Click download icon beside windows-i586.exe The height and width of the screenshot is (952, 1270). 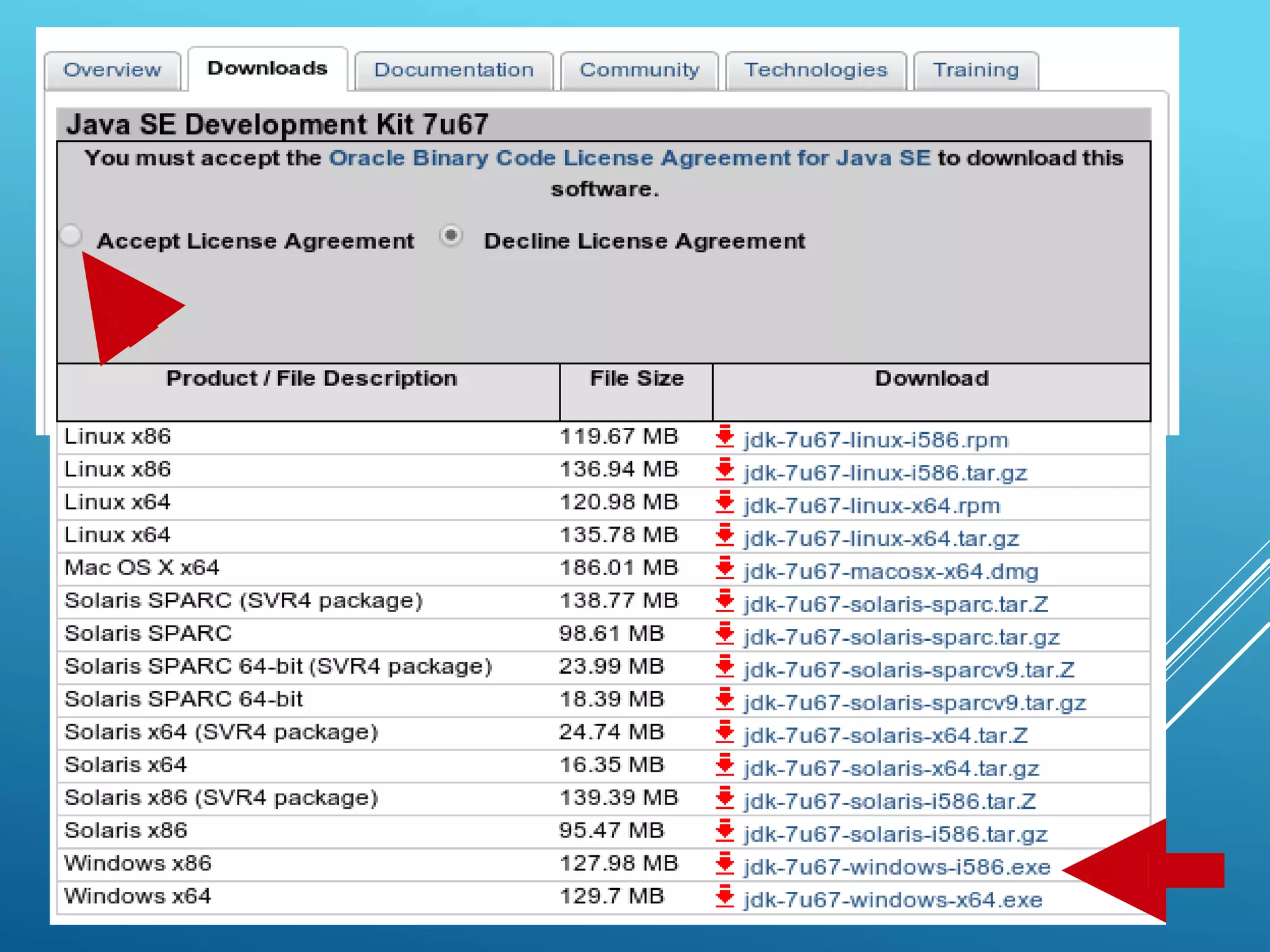(724, 864)
